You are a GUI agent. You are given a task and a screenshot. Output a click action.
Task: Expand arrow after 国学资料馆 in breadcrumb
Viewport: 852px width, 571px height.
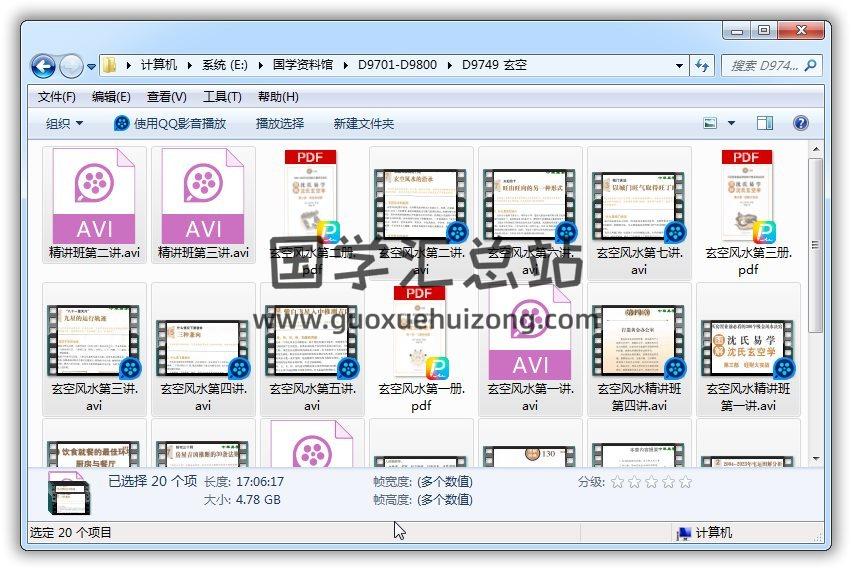(346, 66)
